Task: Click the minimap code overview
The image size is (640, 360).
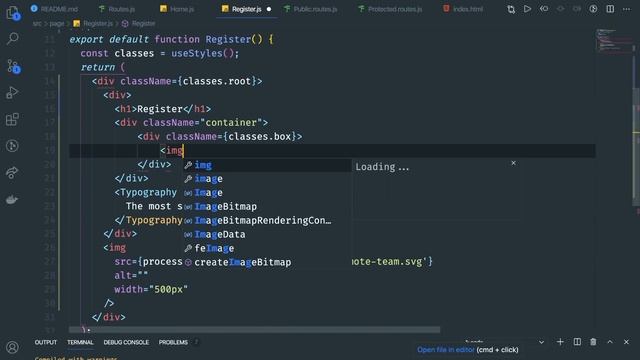Action: [x=613, y=40]
